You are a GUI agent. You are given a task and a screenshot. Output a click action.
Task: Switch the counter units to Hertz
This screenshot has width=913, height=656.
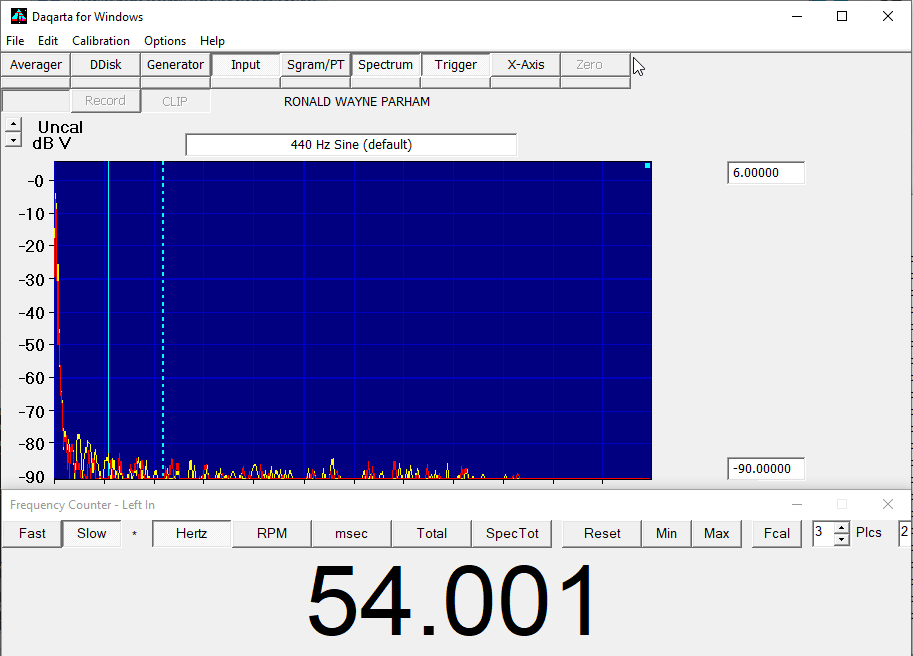(x=191, y=533)
